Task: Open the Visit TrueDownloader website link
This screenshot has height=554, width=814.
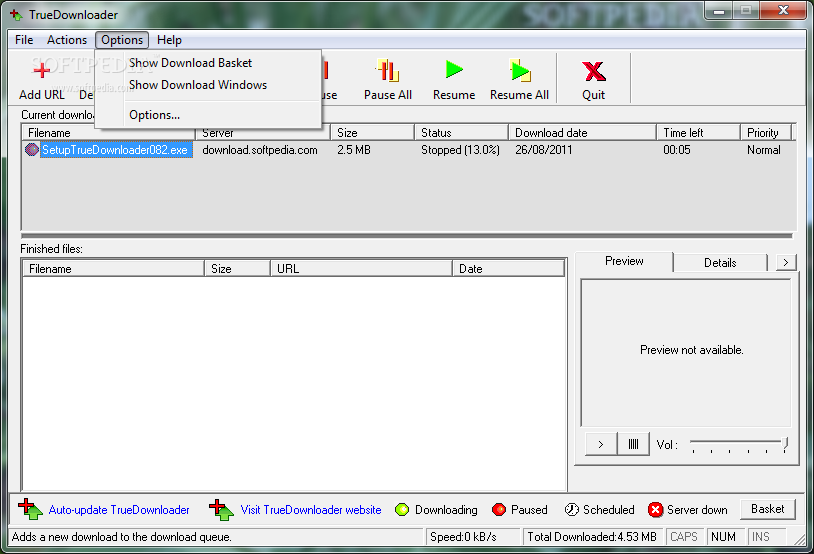Action: click(310, 510)
